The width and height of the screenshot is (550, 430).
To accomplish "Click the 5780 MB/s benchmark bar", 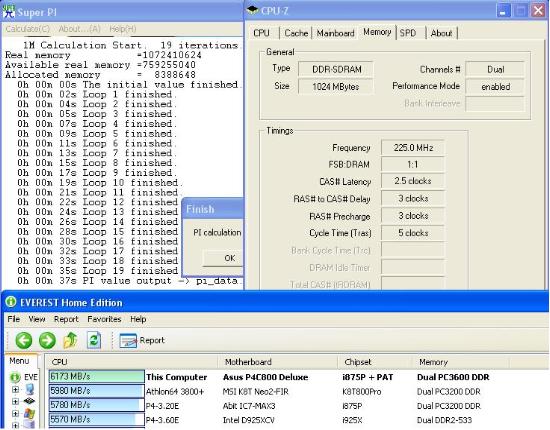I will coord(96,405).
